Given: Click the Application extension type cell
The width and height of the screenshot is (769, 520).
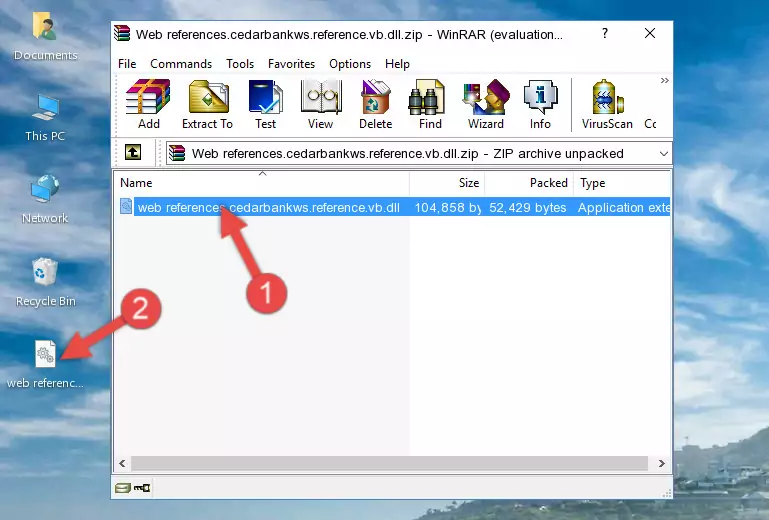Looking at the screenshot, I should (x=624, y=208).
